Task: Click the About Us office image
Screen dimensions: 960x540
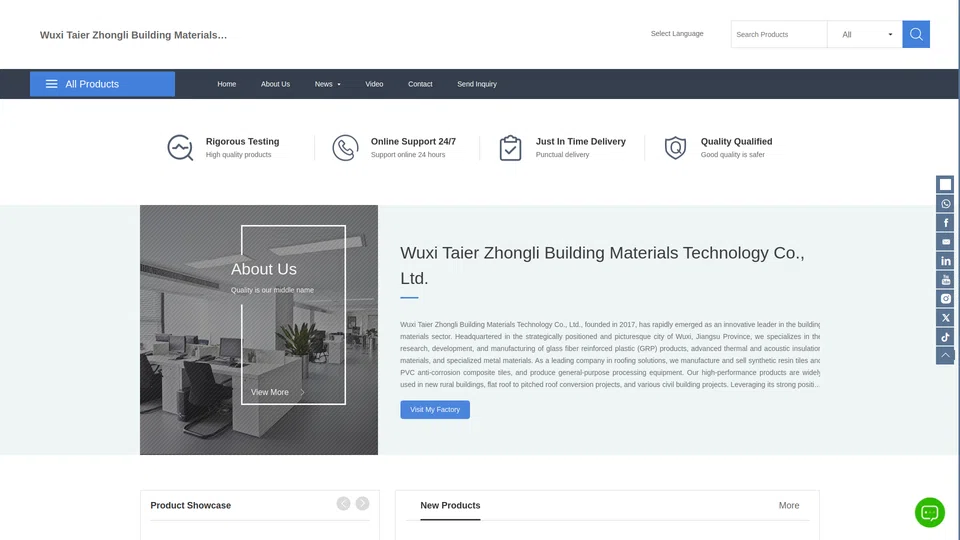Action: tap(259, 329)
